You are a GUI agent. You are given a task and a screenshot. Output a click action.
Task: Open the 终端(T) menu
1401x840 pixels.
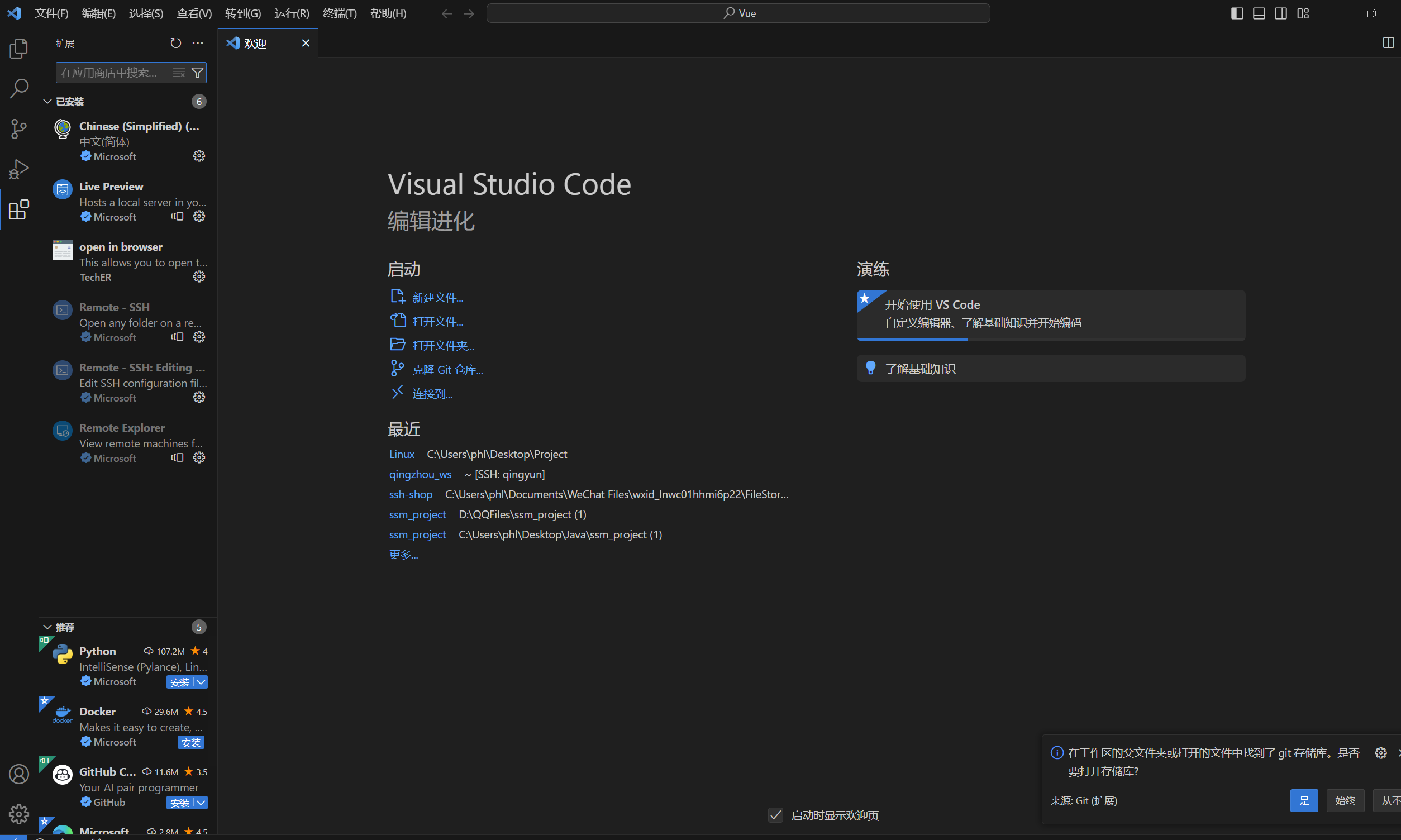point(340,13)
